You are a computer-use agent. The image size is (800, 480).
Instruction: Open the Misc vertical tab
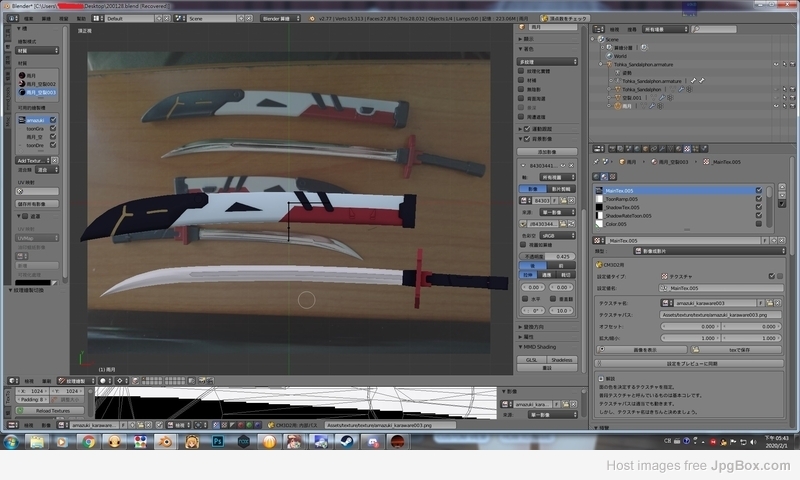(8, 122)
